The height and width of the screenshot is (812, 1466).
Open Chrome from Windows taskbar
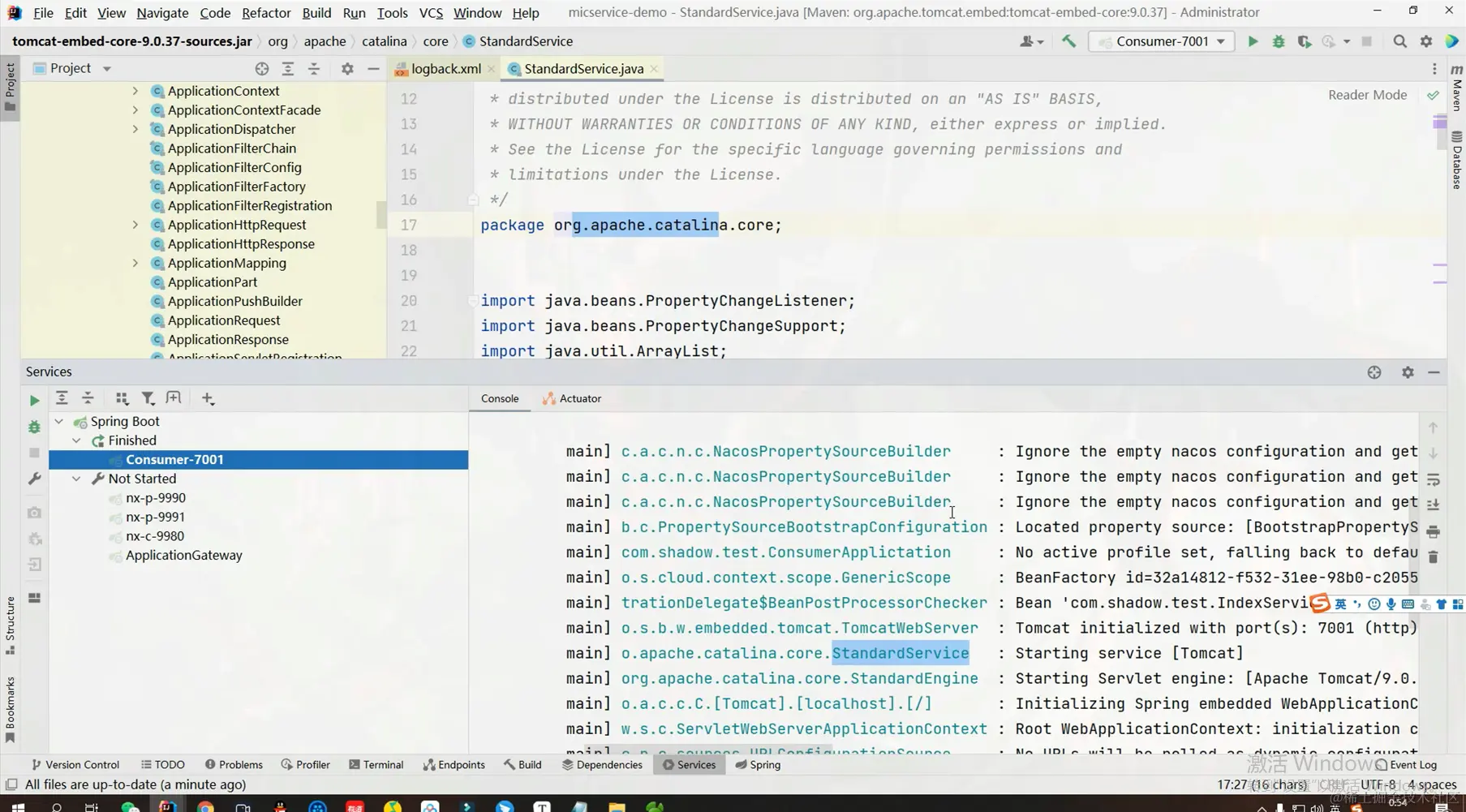tap(205, 806)
